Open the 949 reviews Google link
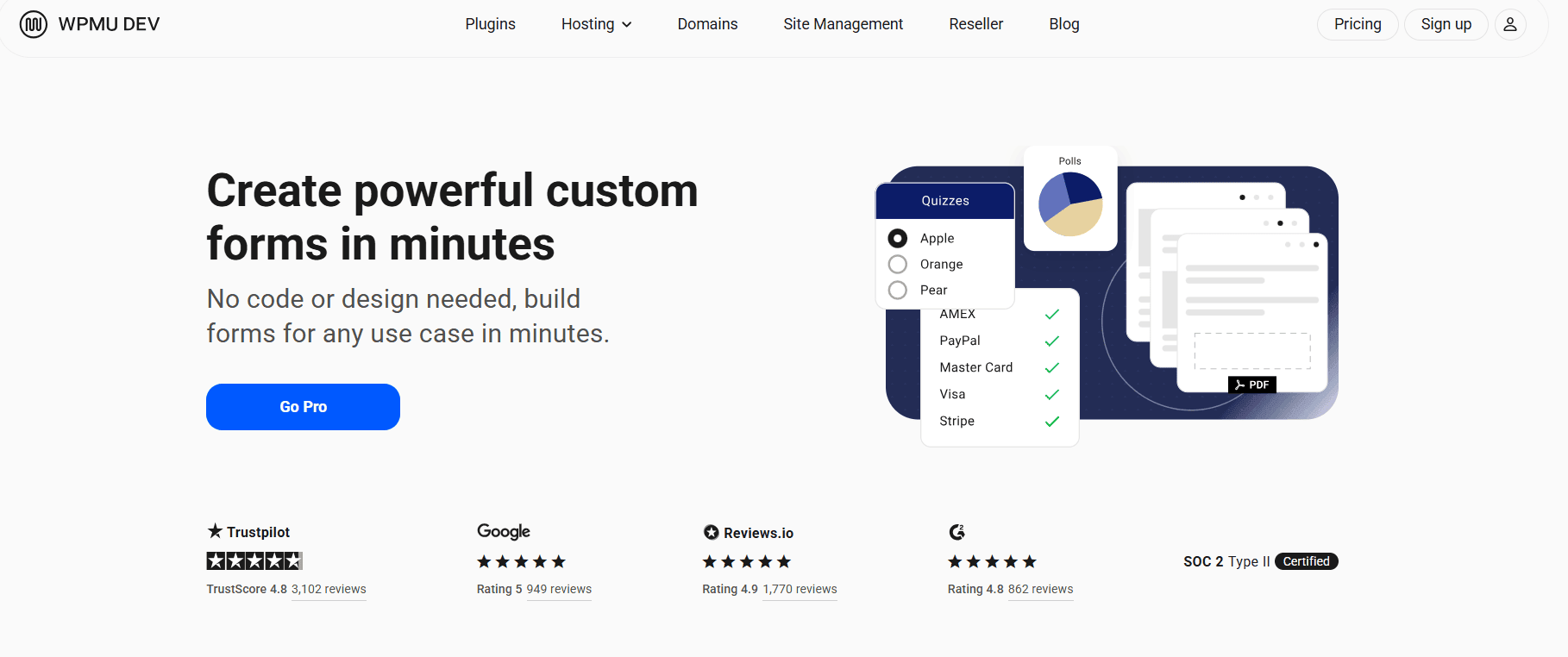 [559, 590]
